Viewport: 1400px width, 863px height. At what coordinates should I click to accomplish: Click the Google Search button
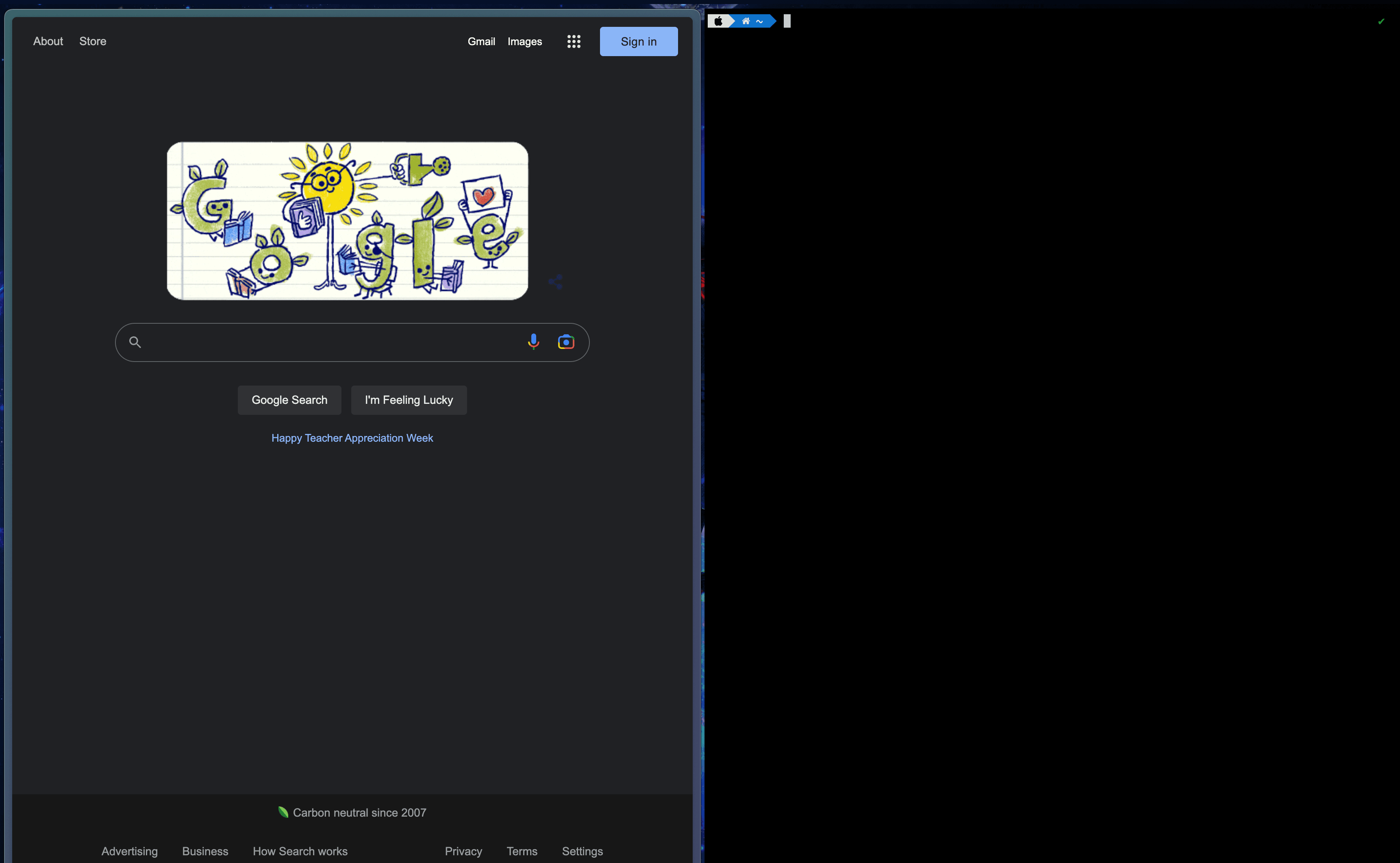pyautogui.click(x=289, y=400)
